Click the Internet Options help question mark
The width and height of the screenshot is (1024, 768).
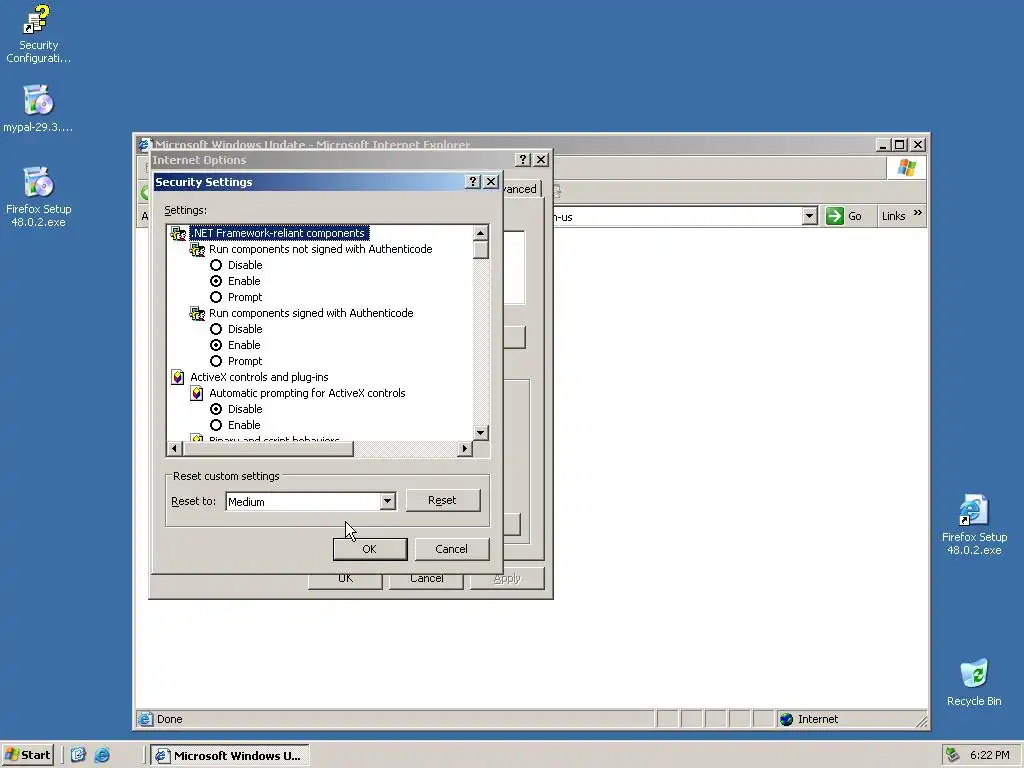pyautogui.click(x=522, y=159)
